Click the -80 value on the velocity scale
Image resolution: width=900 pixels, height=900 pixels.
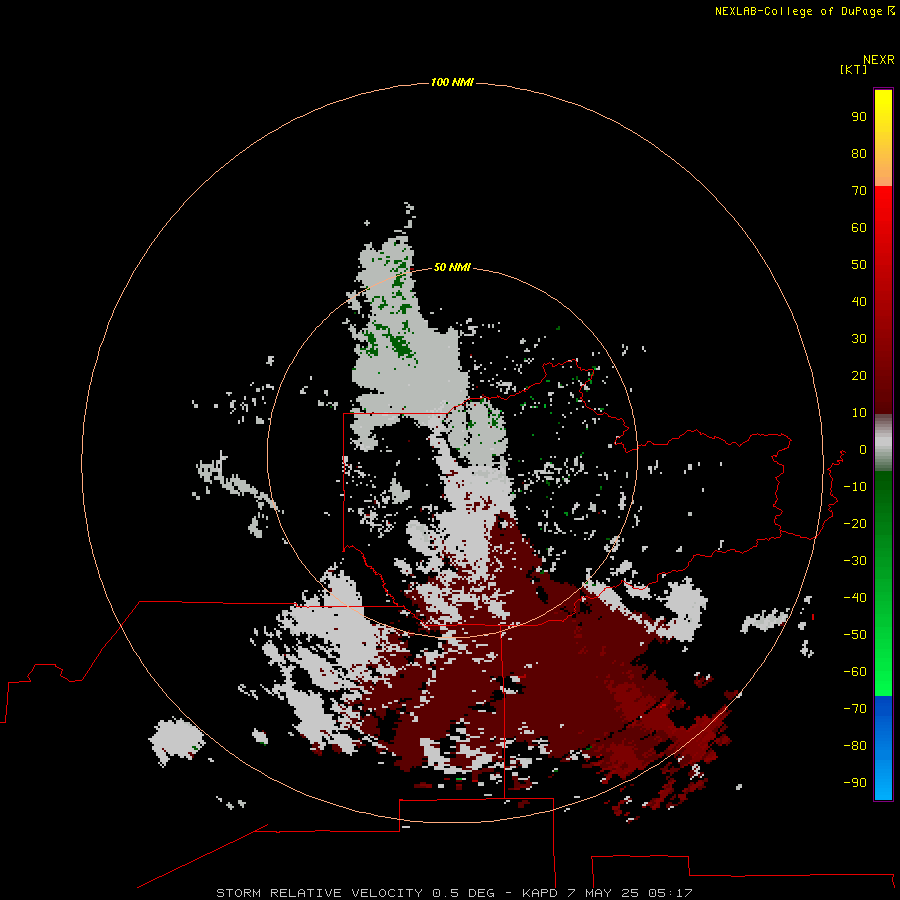[855, 746]
